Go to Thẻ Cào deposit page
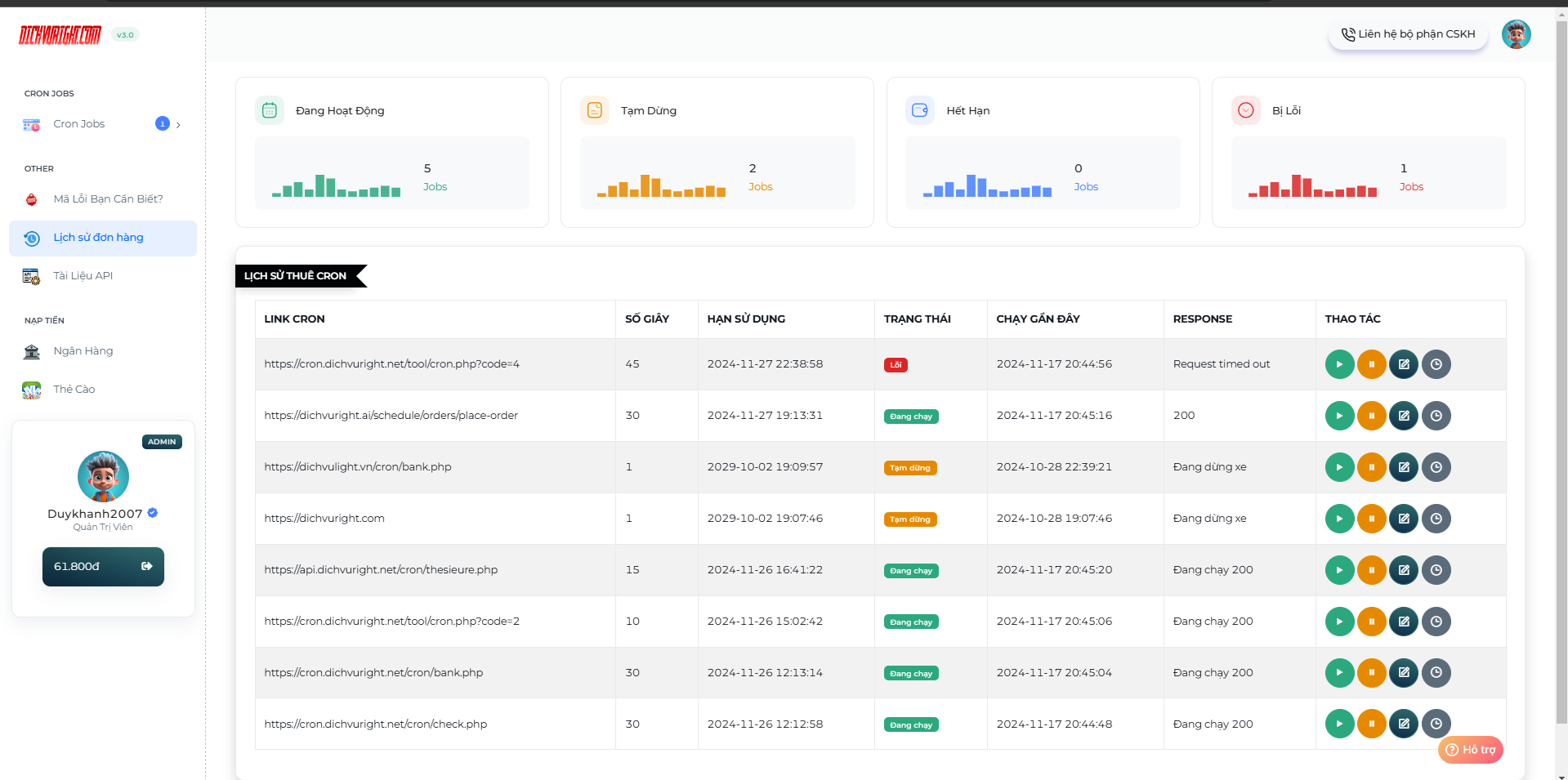Screen dimensions: 1568x780 (102, 390)
